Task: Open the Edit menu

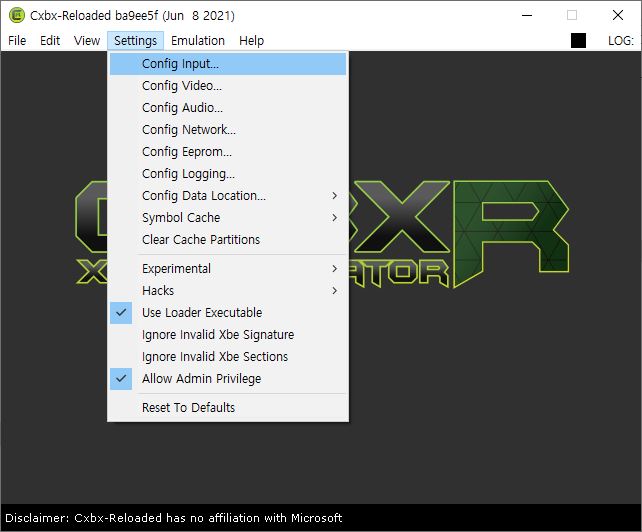Action: [50, 41]
